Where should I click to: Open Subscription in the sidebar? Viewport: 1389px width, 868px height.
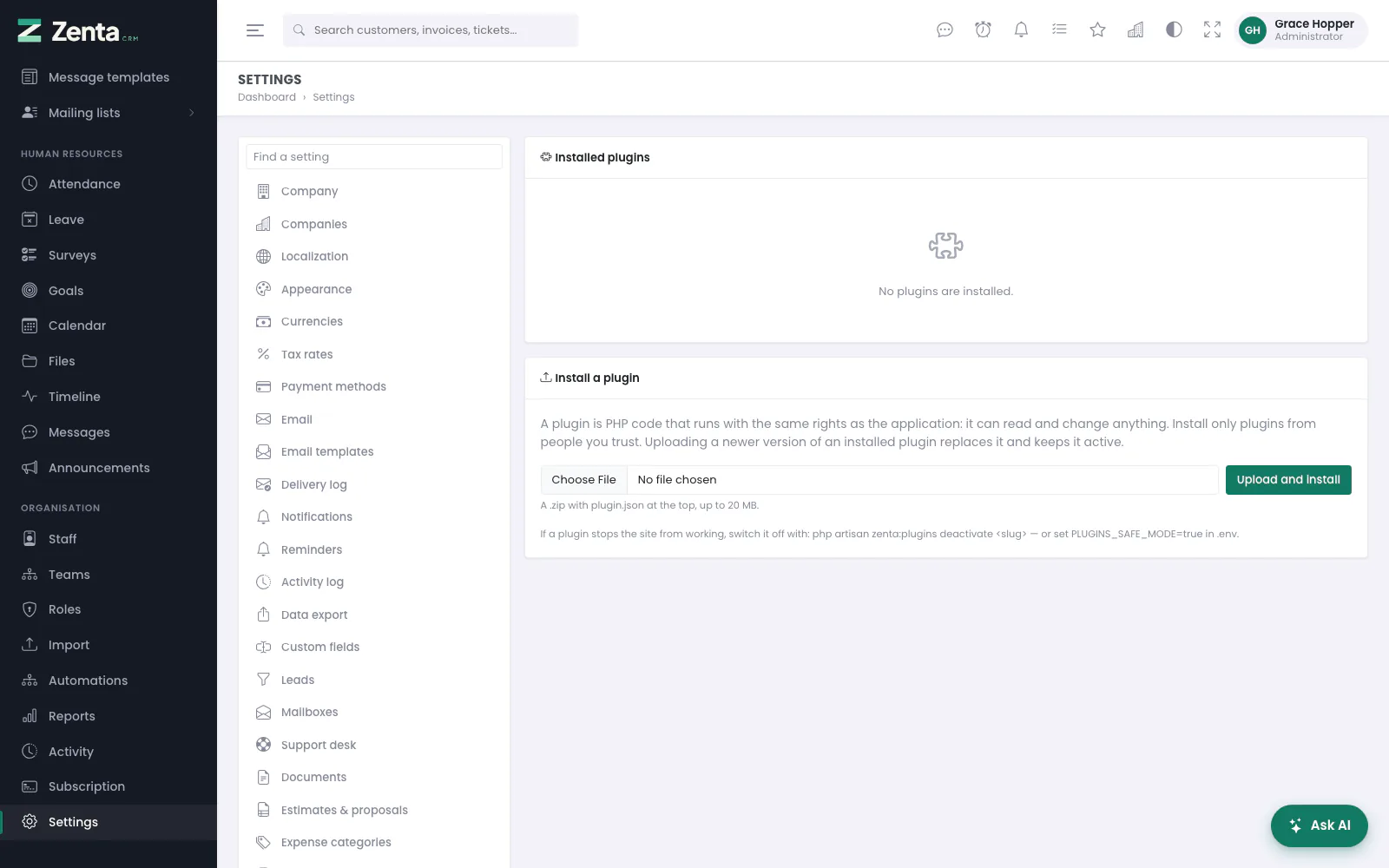pos(109,786)
